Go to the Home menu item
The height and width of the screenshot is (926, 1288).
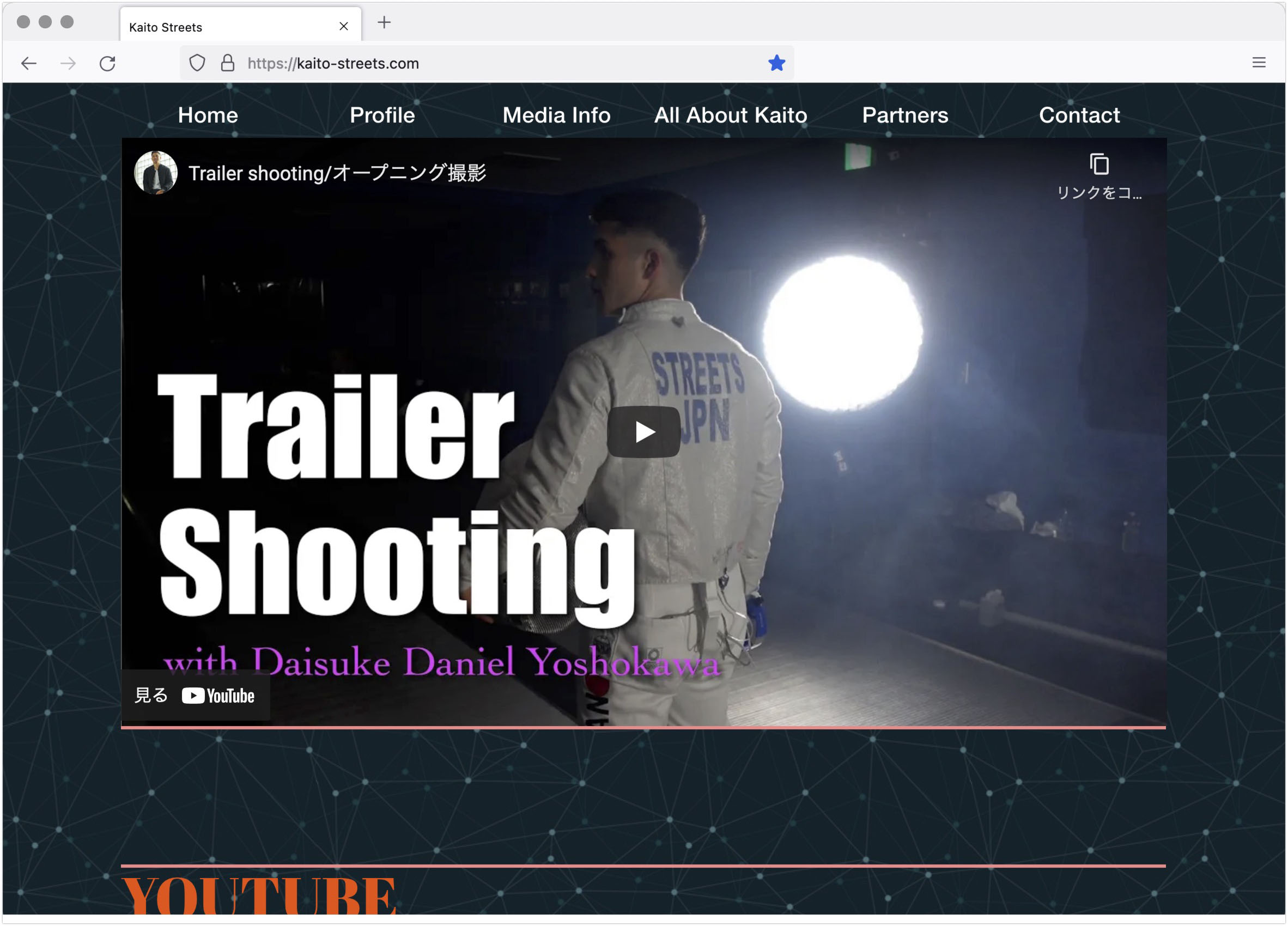(208, 115)
